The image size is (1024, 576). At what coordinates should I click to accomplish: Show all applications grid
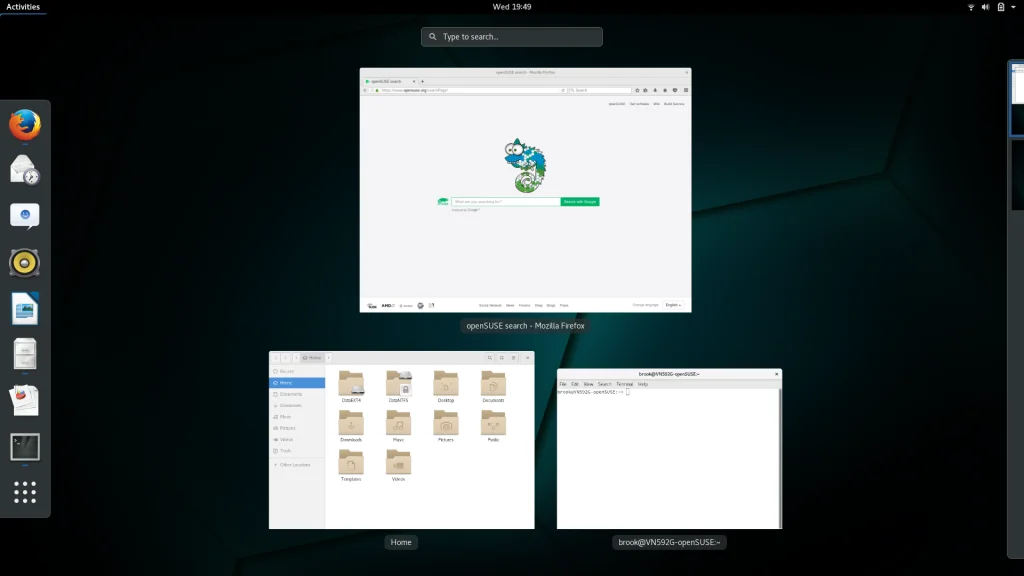25,492
